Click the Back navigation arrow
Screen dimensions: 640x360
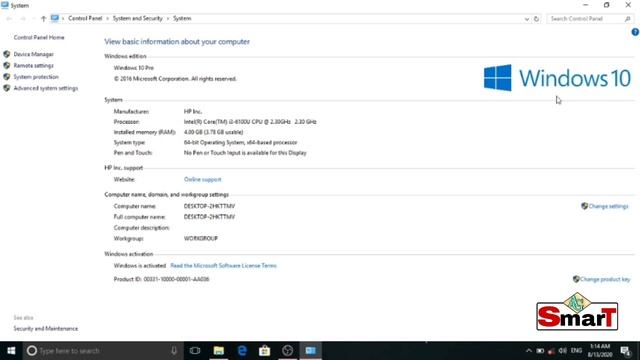click(9, 19)
